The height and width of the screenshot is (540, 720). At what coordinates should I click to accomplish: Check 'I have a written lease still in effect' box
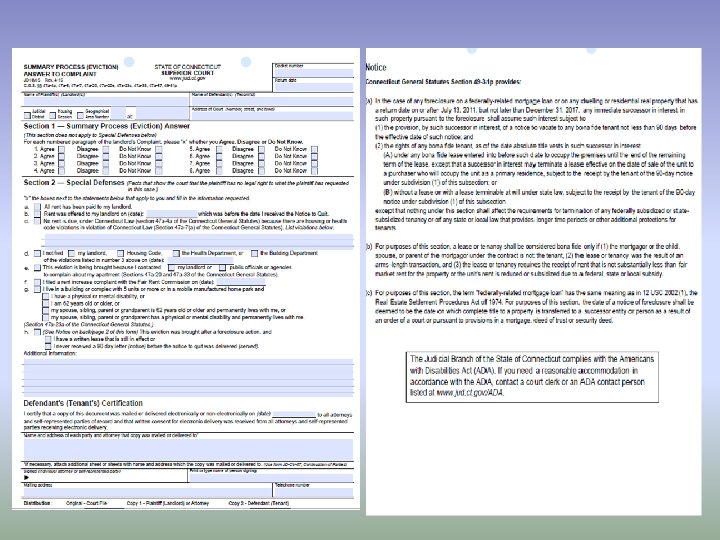[48, 339]
